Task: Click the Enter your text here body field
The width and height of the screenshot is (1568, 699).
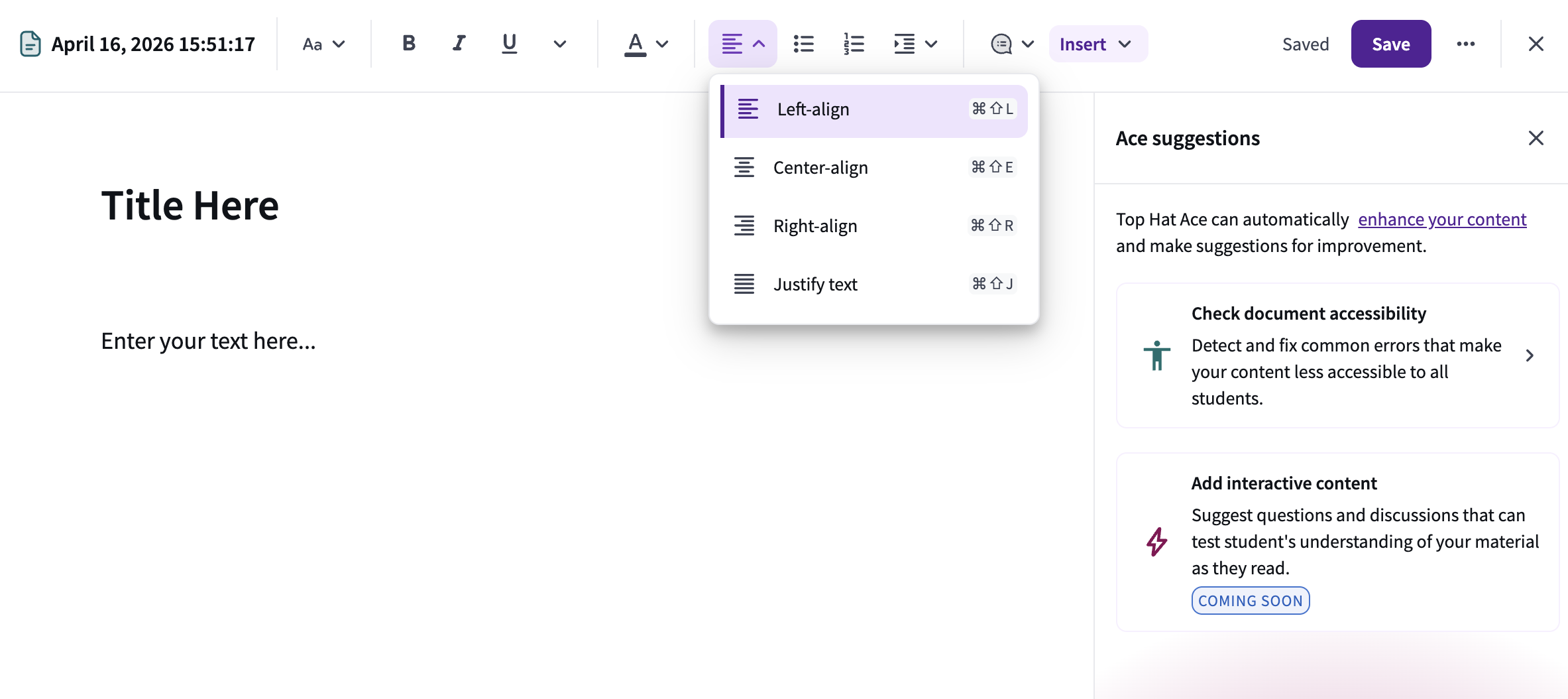Action: pyautogui.click(x=208, y=341)
